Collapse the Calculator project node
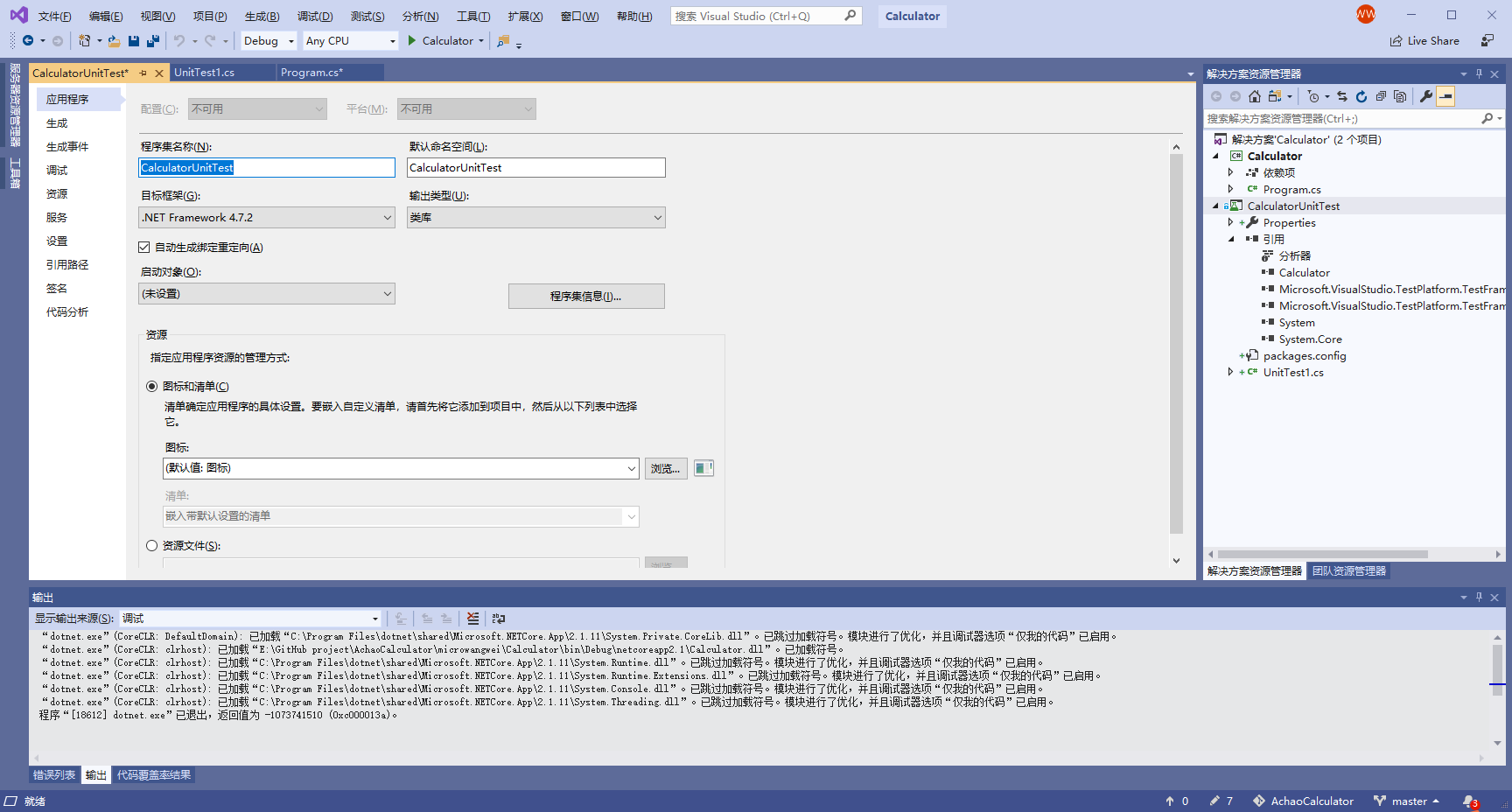The height and width of the screenshot is (812, 1512). click(1215, 156)
